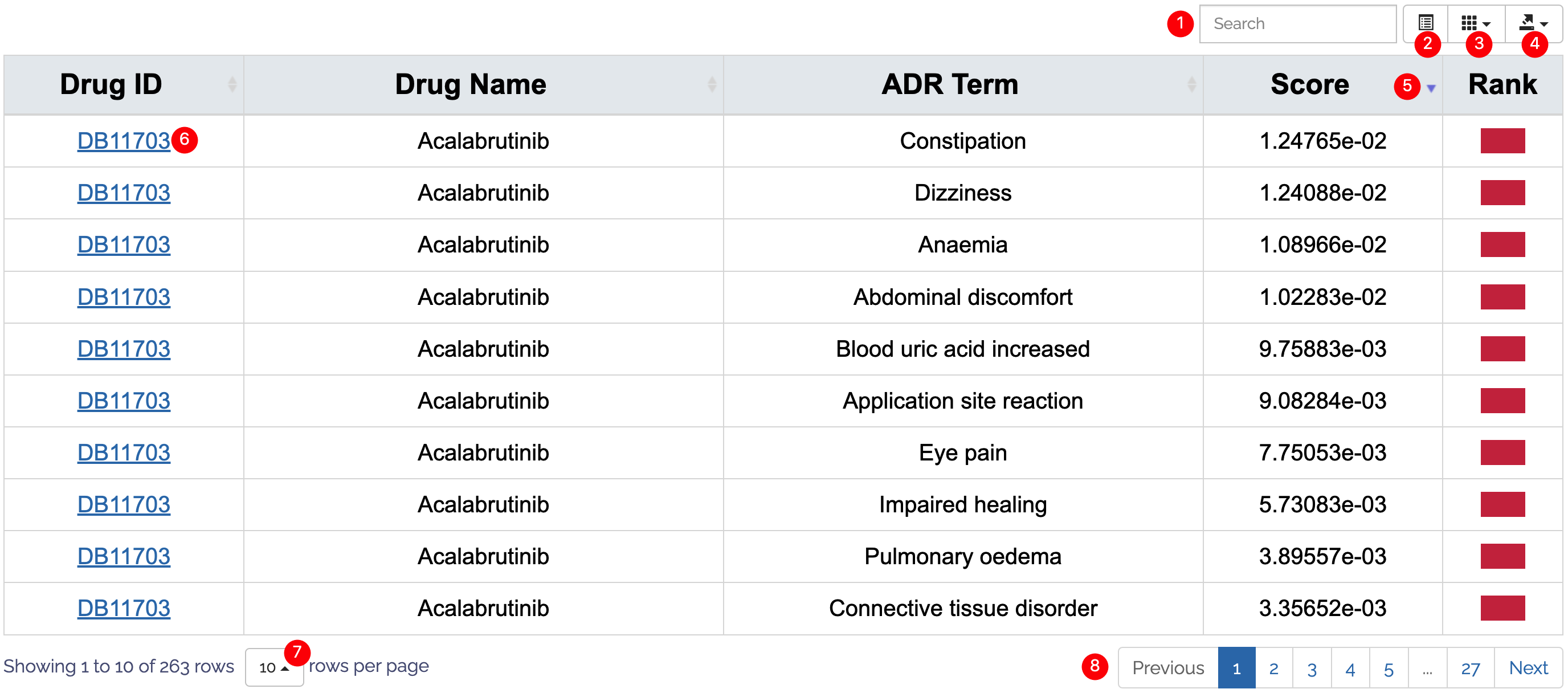Viewport: 1568px width, 693px height.
Task: Click red rank swatch for Pulmonary oedema
Action: tap(1502, 556)
